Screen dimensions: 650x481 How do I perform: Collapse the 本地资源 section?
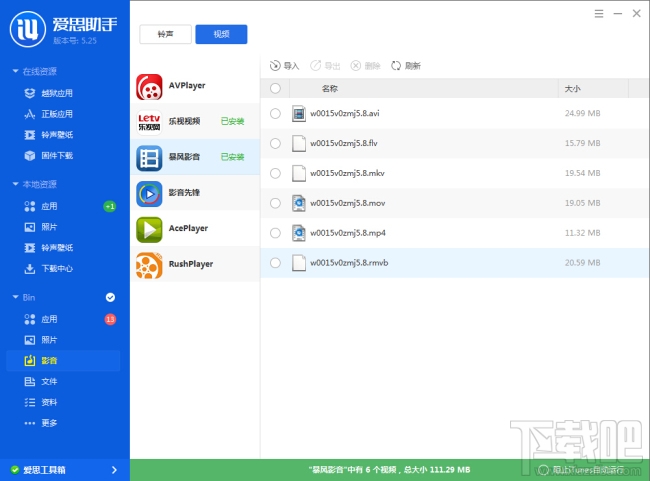pos(15,184)
